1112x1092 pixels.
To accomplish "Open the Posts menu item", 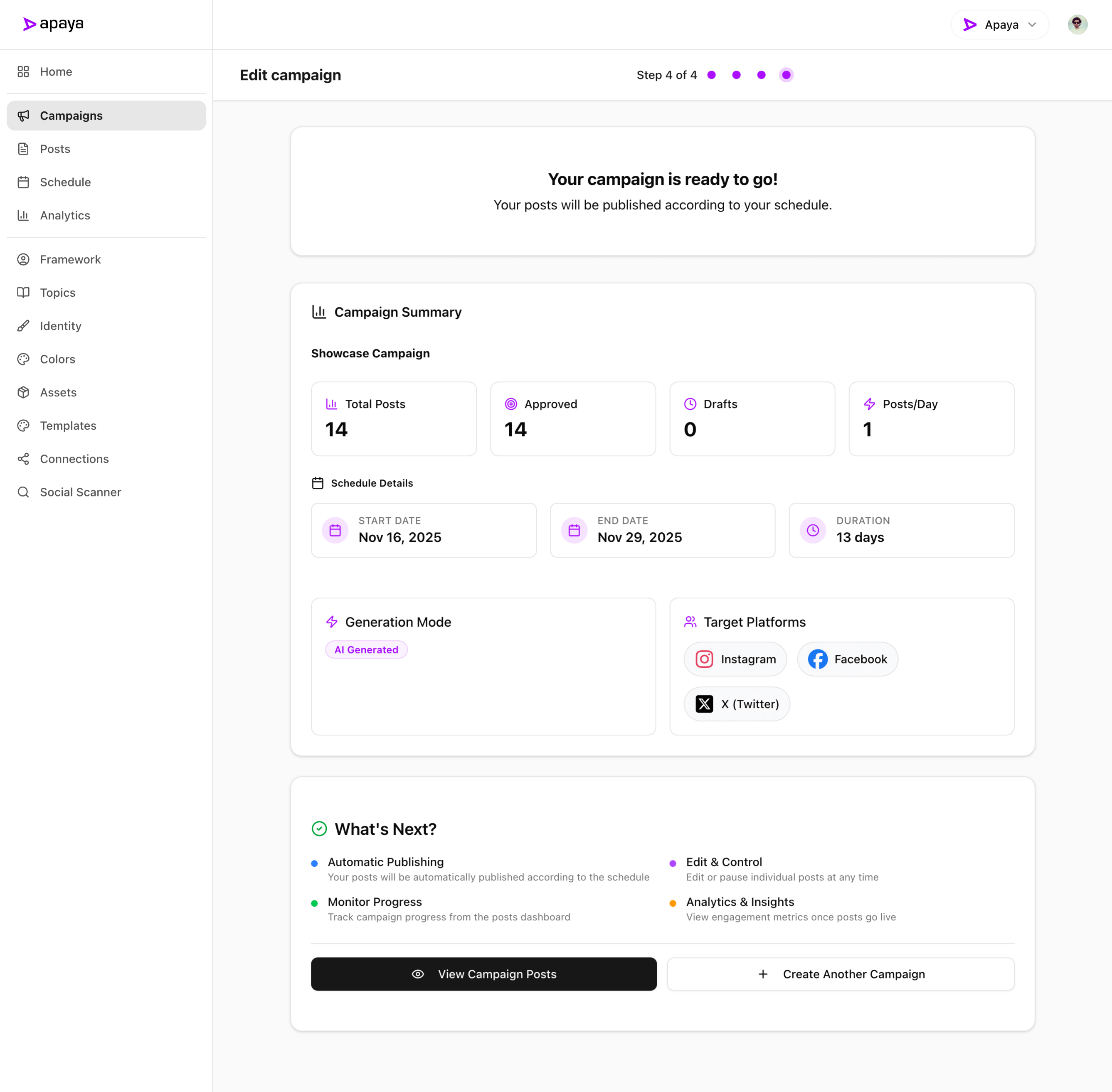I will tap(55, 149).
